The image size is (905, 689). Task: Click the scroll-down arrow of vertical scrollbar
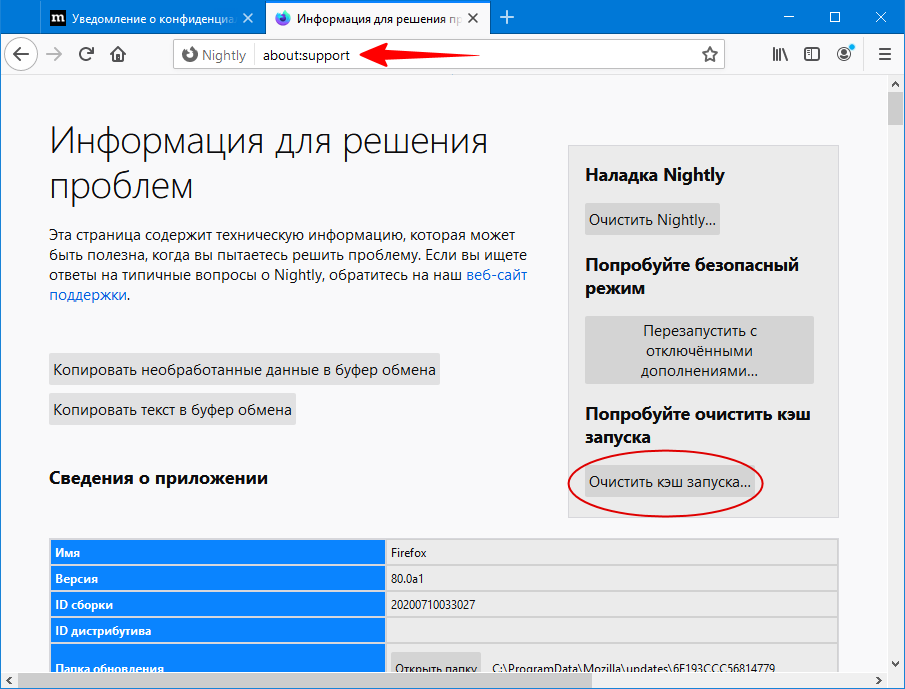click(895, 663)
